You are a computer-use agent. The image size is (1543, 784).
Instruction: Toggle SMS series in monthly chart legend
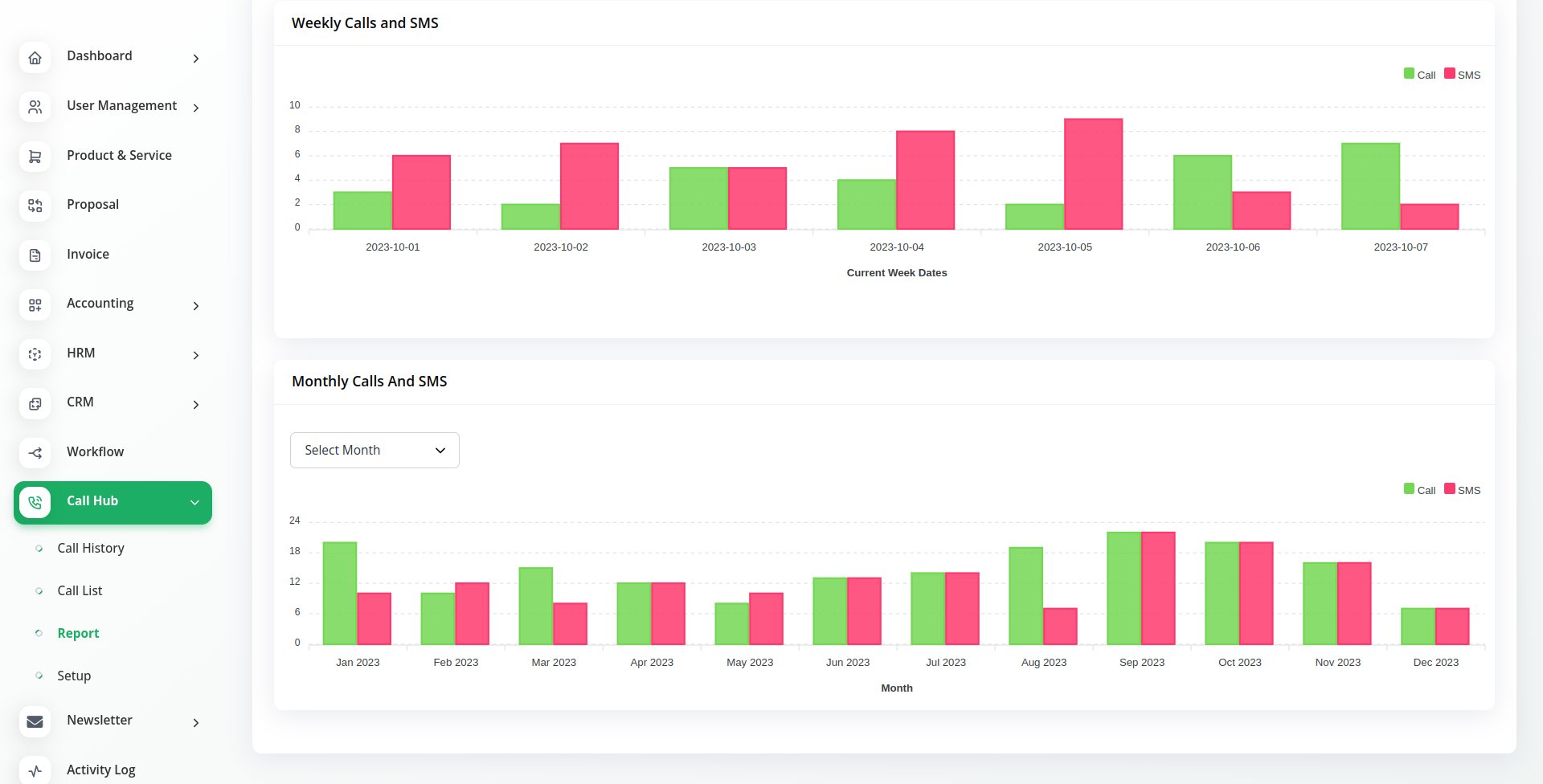(x=1462, y=490)
